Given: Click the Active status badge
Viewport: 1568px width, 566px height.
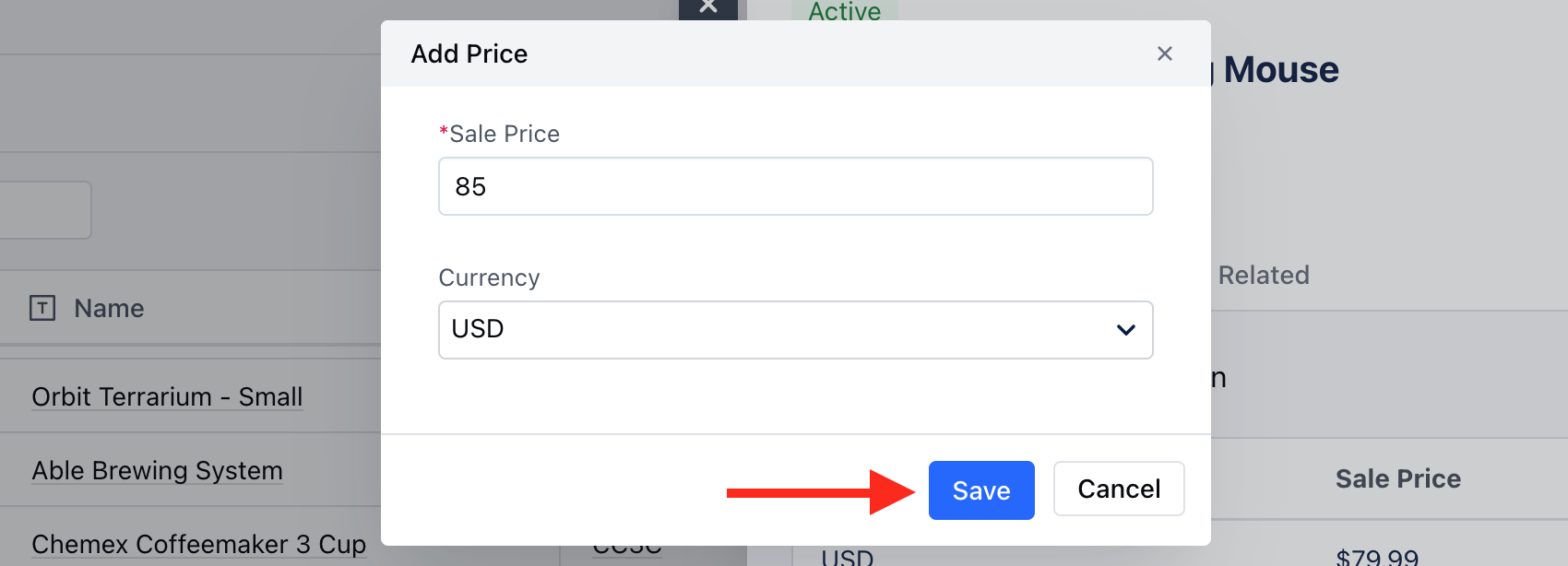Looking at the screenshot, I should pos(845,10).
